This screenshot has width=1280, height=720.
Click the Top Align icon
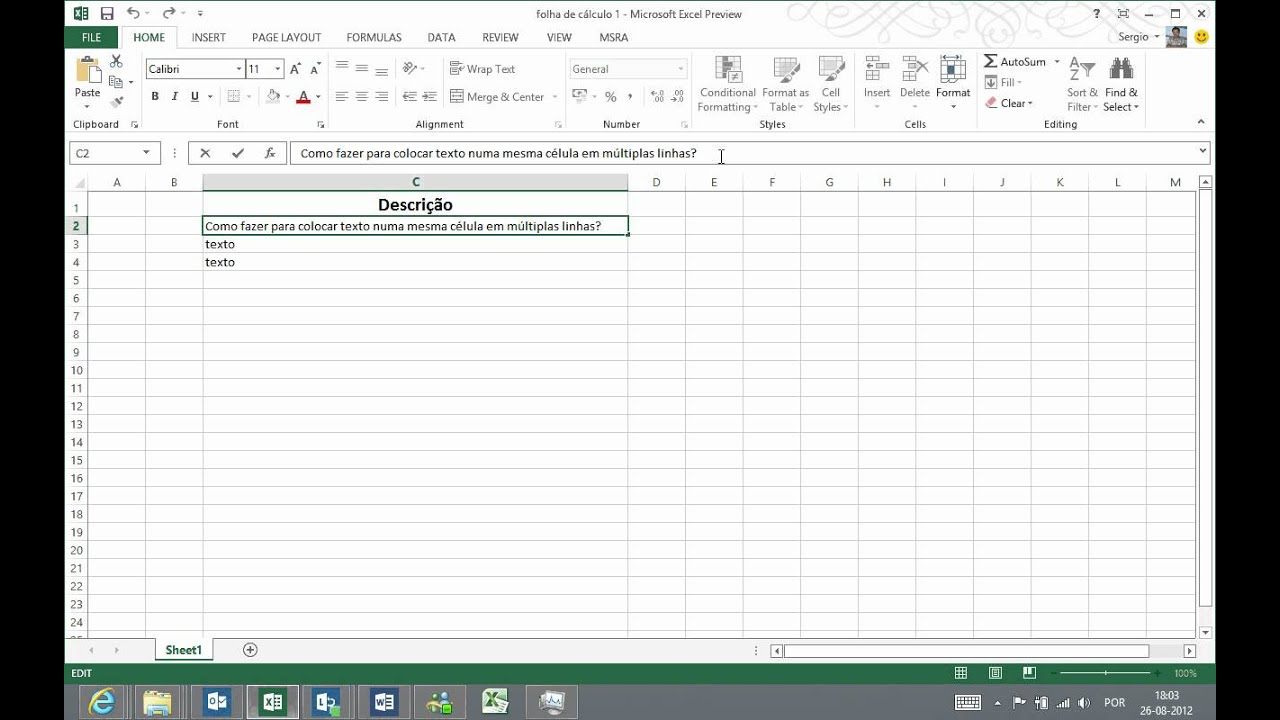(342, 68)
